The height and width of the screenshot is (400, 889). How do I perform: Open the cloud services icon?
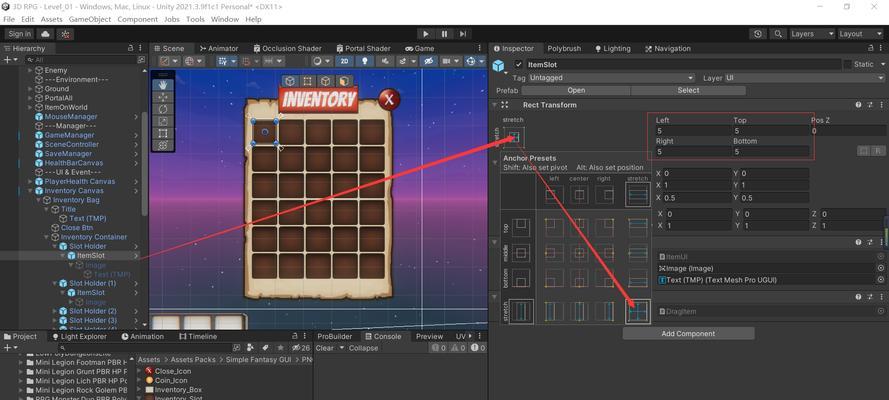[45, 34]
